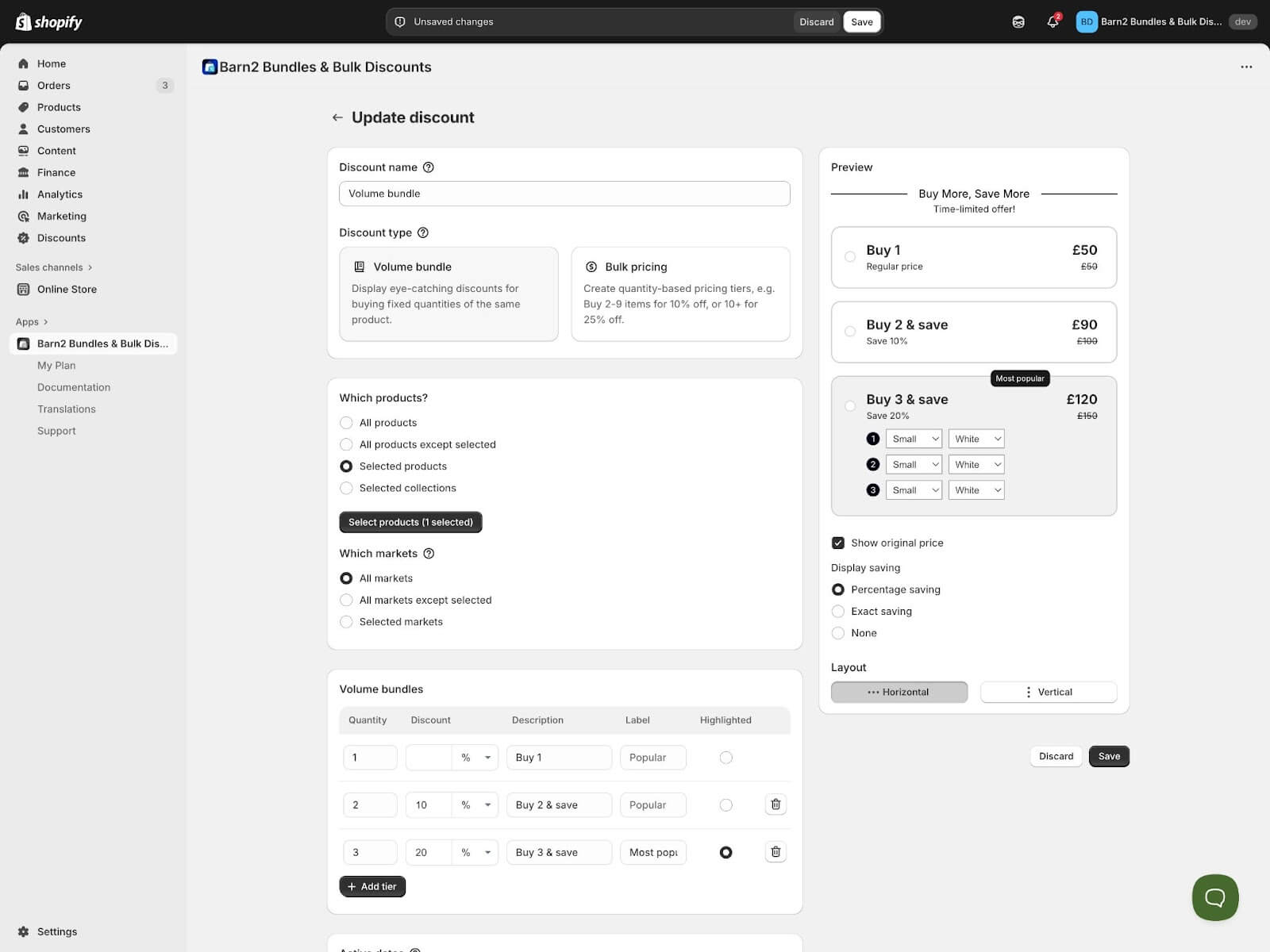Click the help icon beside Which markets

click(x=429, y=554)
